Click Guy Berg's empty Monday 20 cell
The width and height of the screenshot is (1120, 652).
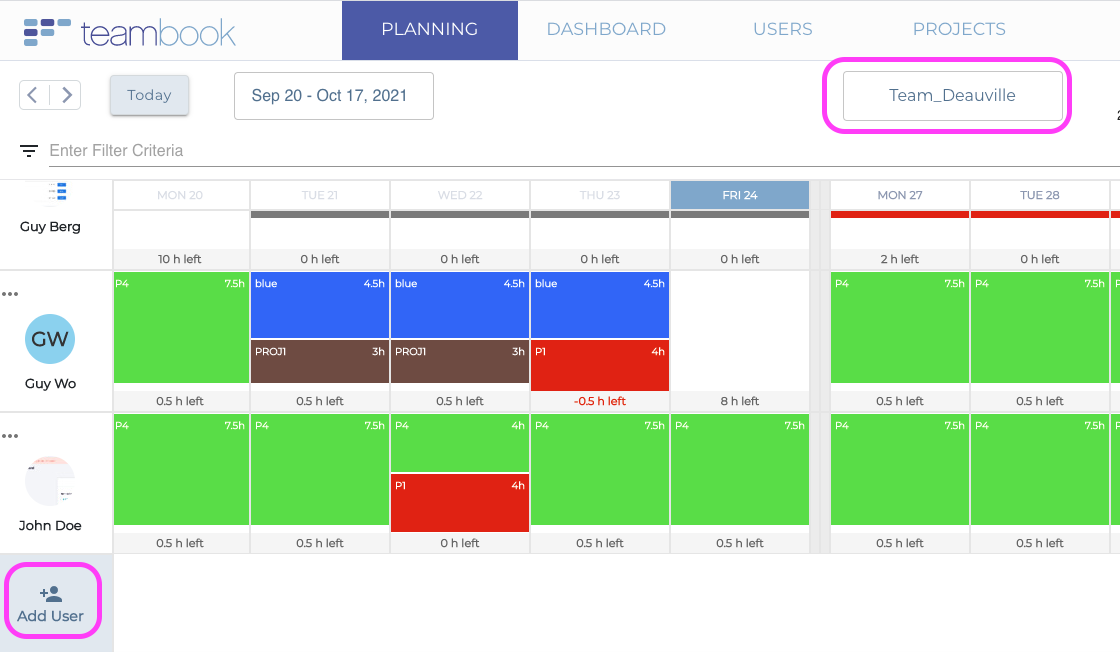(181, 230)
